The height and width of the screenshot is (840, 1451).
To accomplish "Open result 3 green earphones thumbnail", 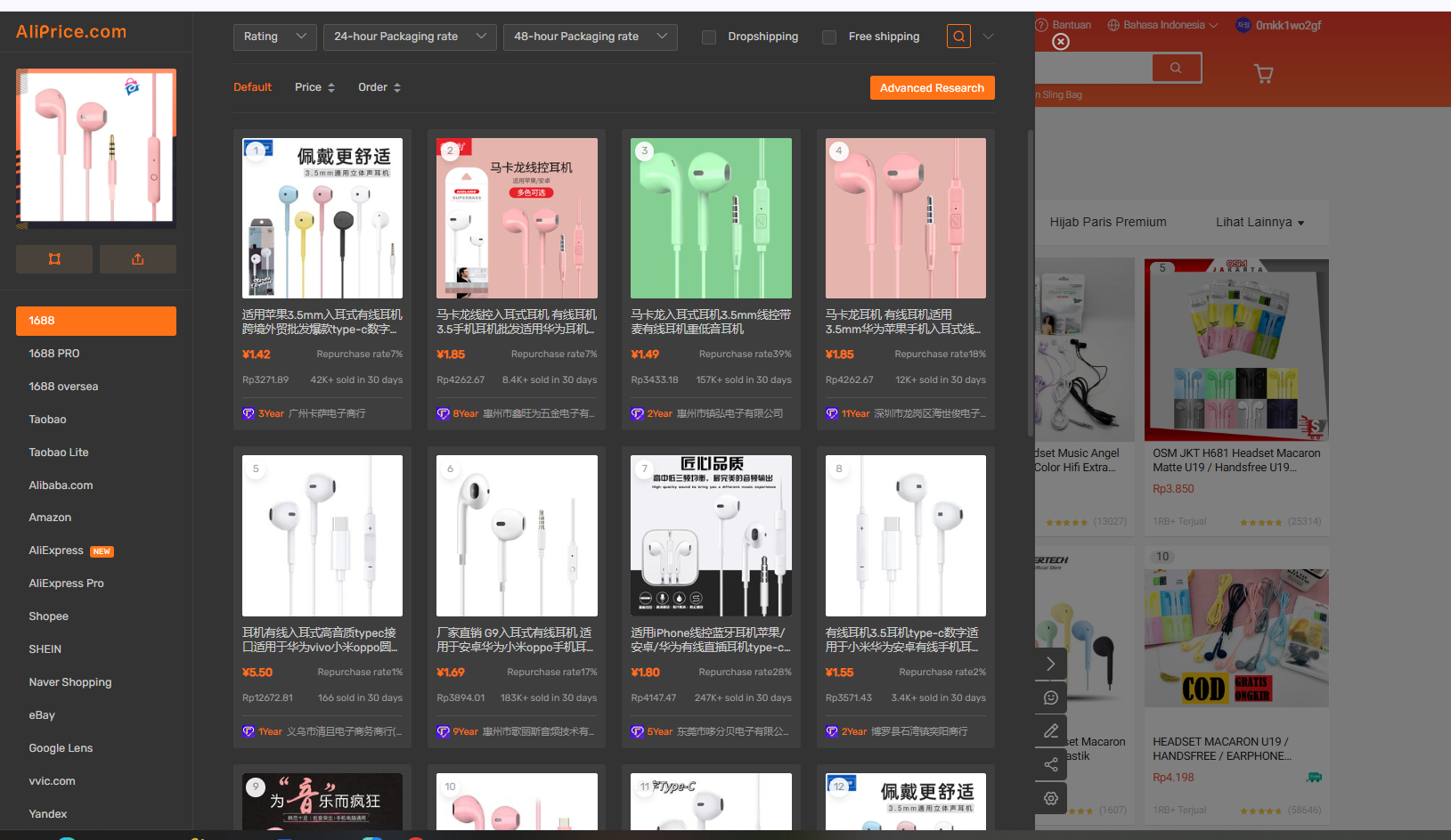I will point(711,218).
